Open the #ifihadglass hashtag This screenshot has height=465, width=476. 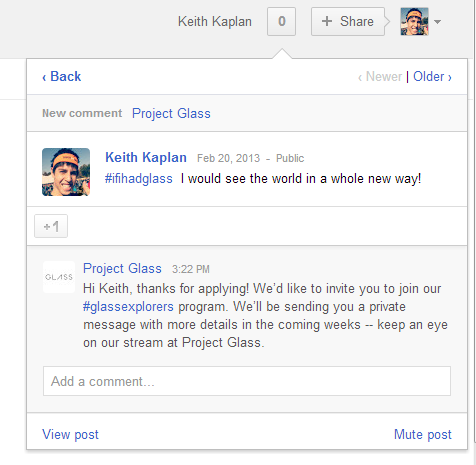(x=139, y=179)
